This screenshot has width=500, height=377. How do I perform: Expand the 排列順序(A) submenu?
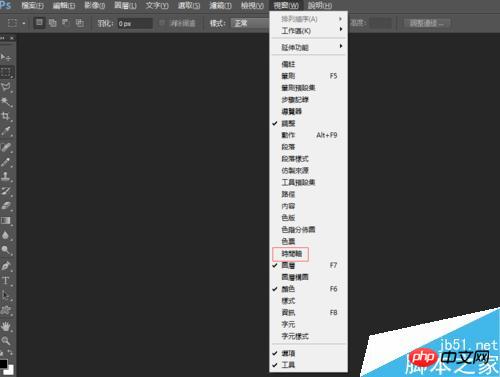(308, 19)
